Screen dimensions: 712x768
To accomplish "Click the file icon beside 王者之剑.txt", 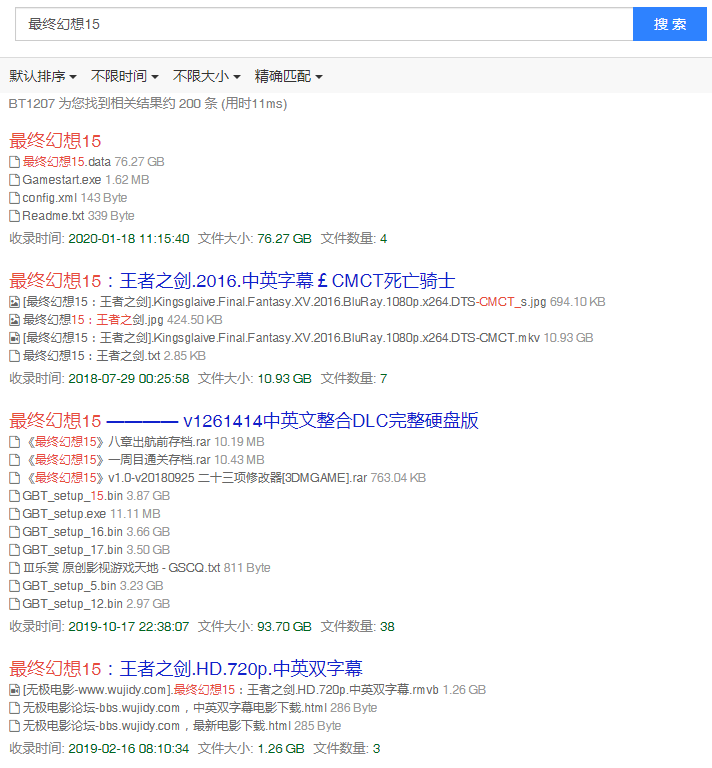I will click(15, 356).
